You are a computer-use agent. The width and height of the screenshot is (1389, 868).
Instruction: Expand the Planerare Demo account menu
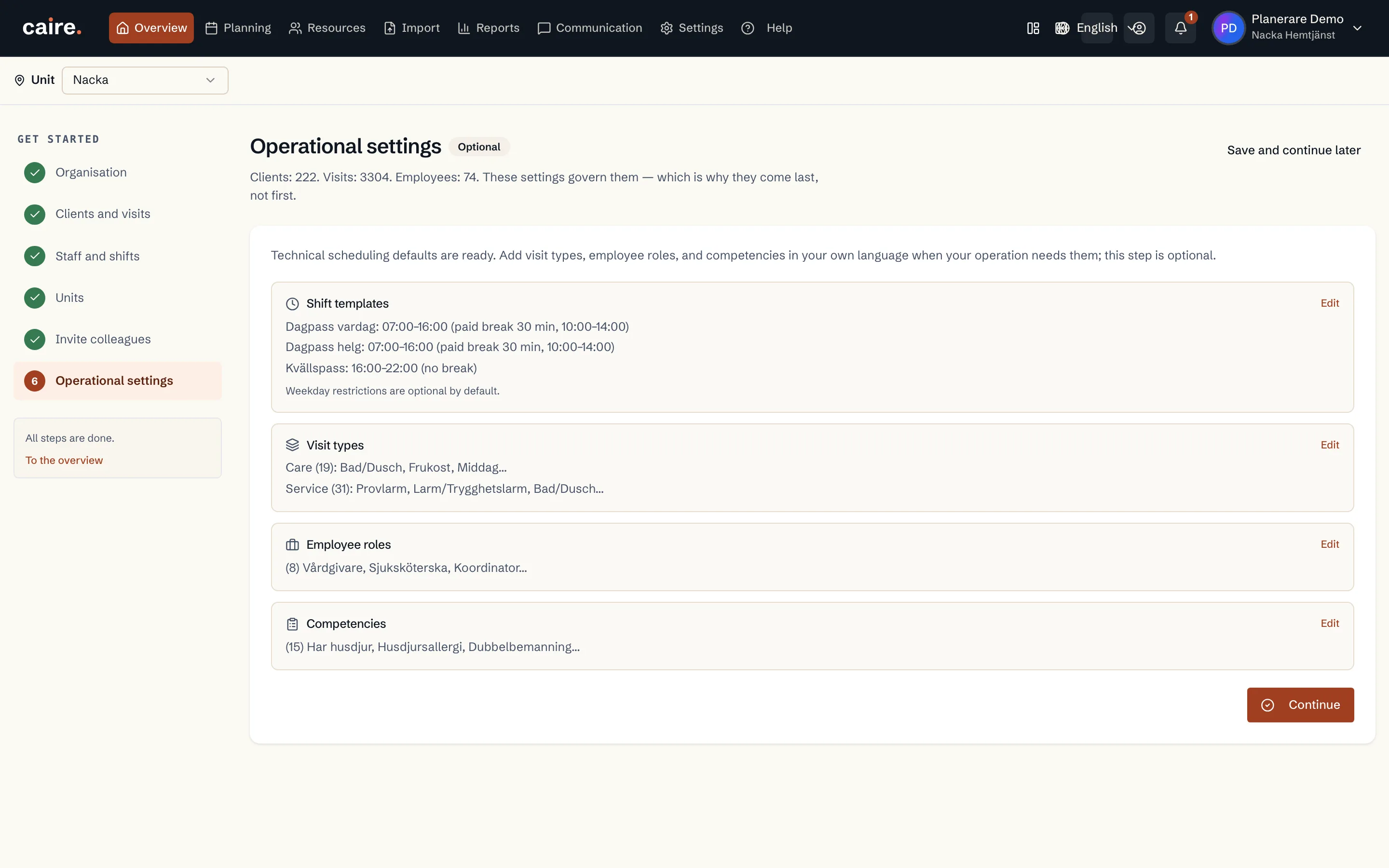tap(1358, 27)
